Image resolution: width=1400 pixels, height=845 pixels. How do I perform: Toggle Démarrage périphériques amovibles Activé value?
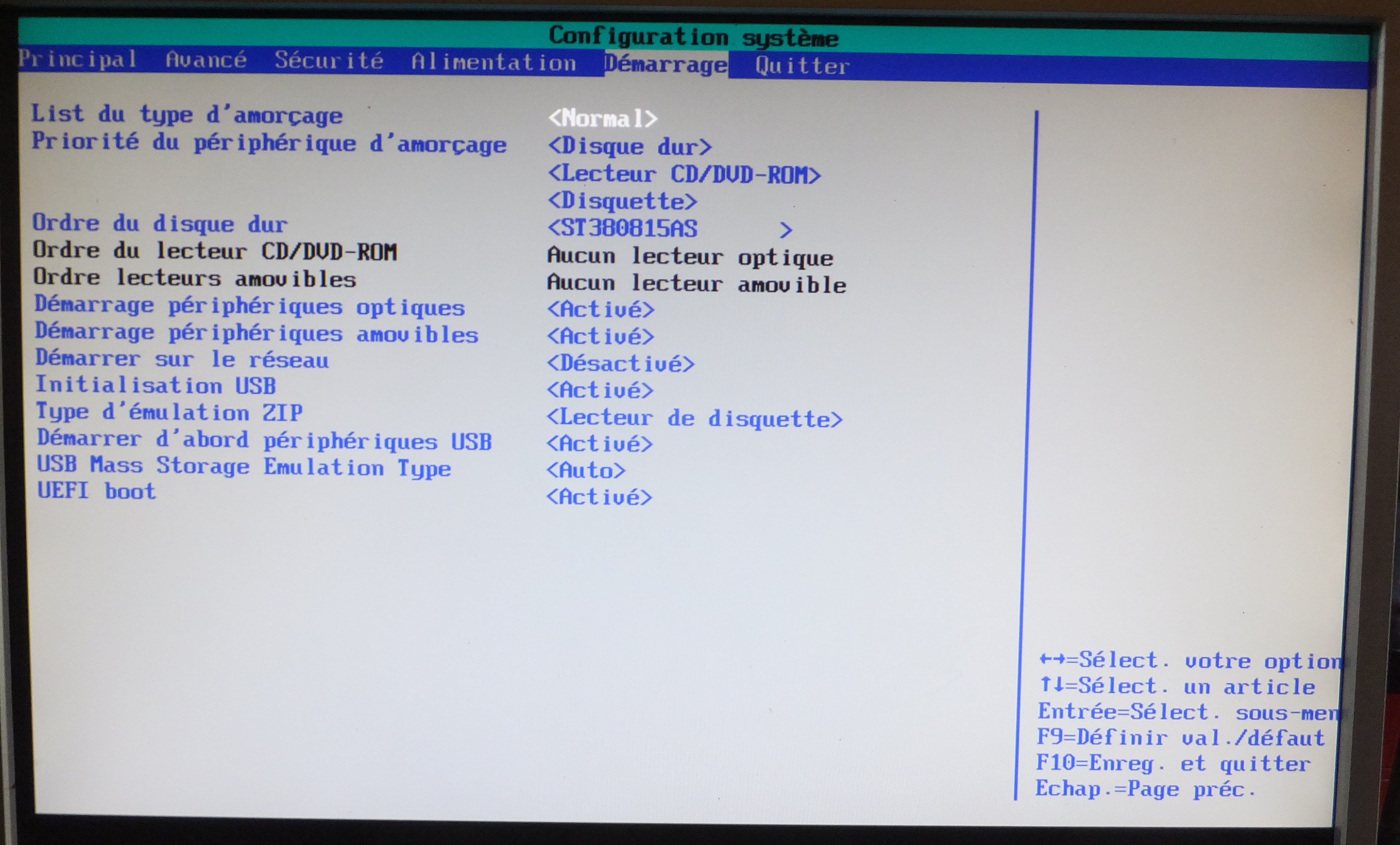601,336
